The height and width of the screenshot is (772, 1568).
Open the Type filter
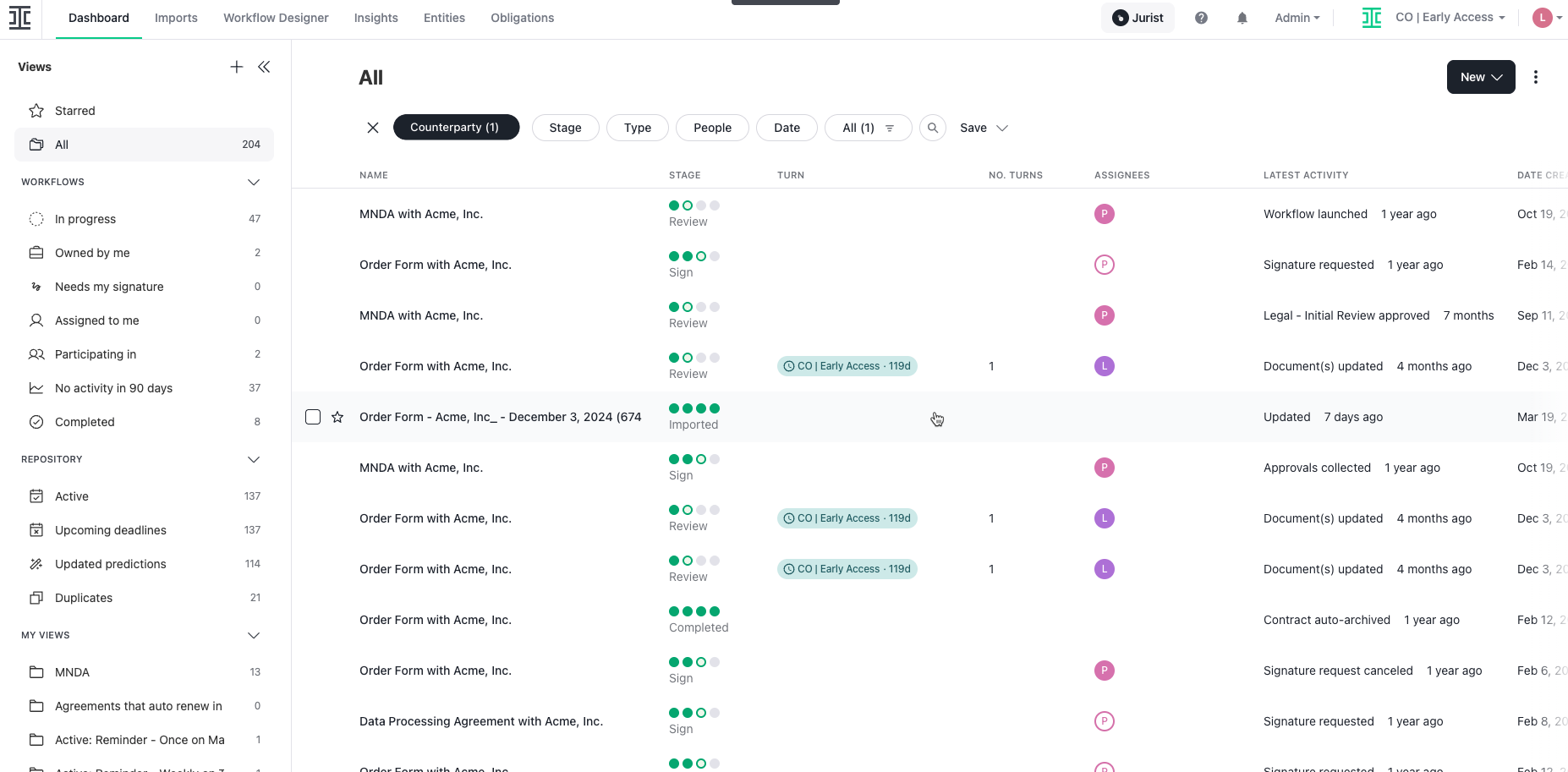click(638, 128)
